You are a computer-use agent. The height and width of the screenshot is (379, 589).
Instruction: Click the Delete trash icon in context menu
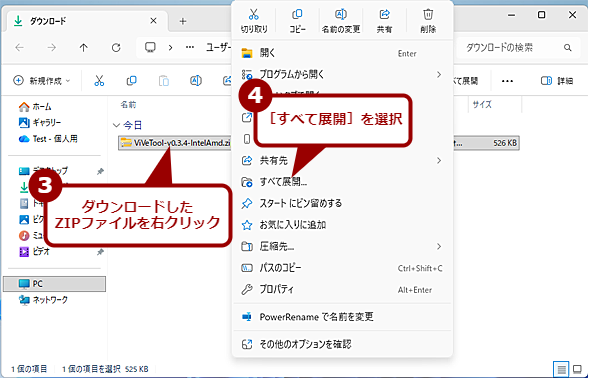pyautogui.click(x=428, y=15)
